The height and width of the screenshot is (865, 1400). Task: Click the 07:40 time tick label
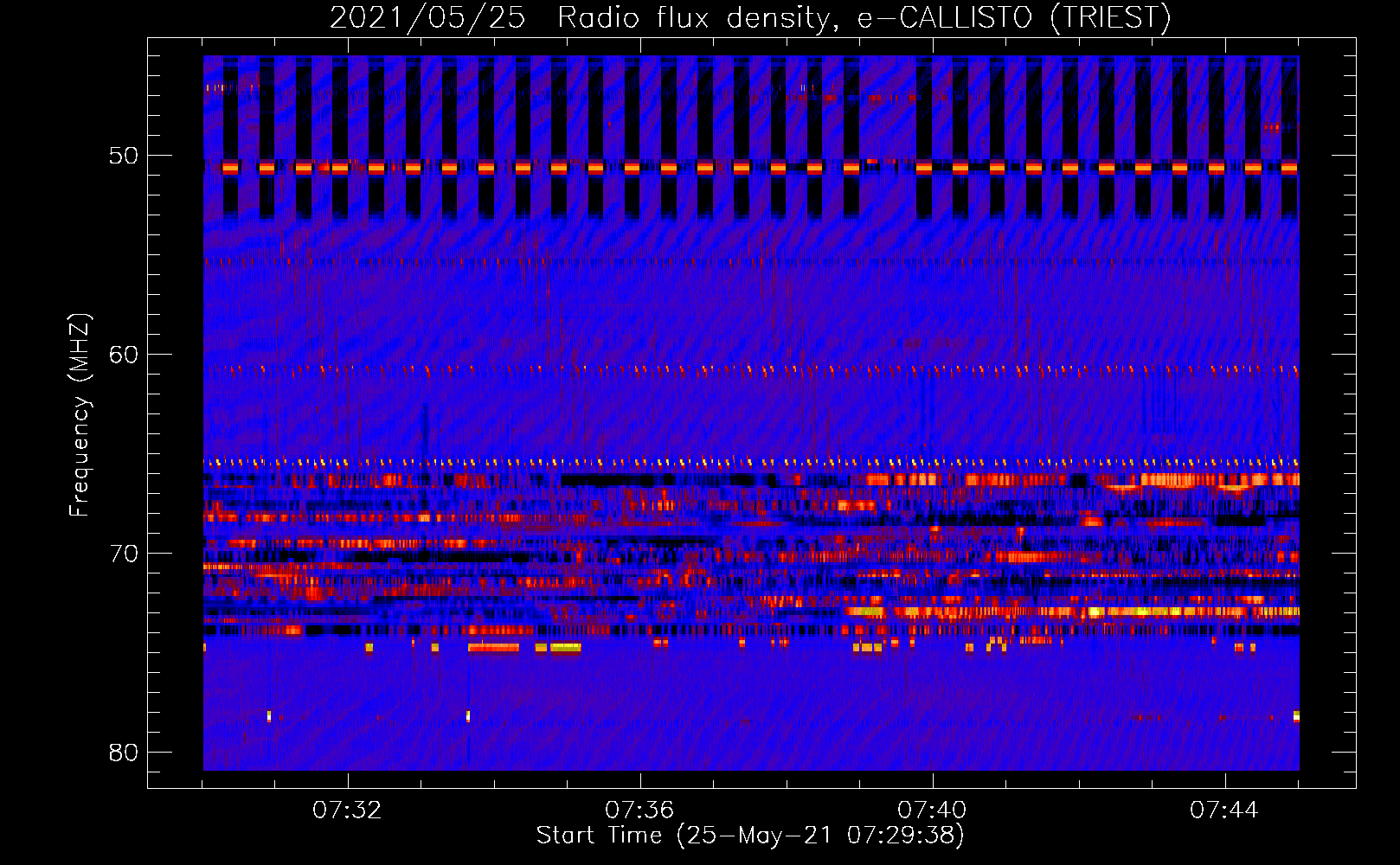coord(932,810)
